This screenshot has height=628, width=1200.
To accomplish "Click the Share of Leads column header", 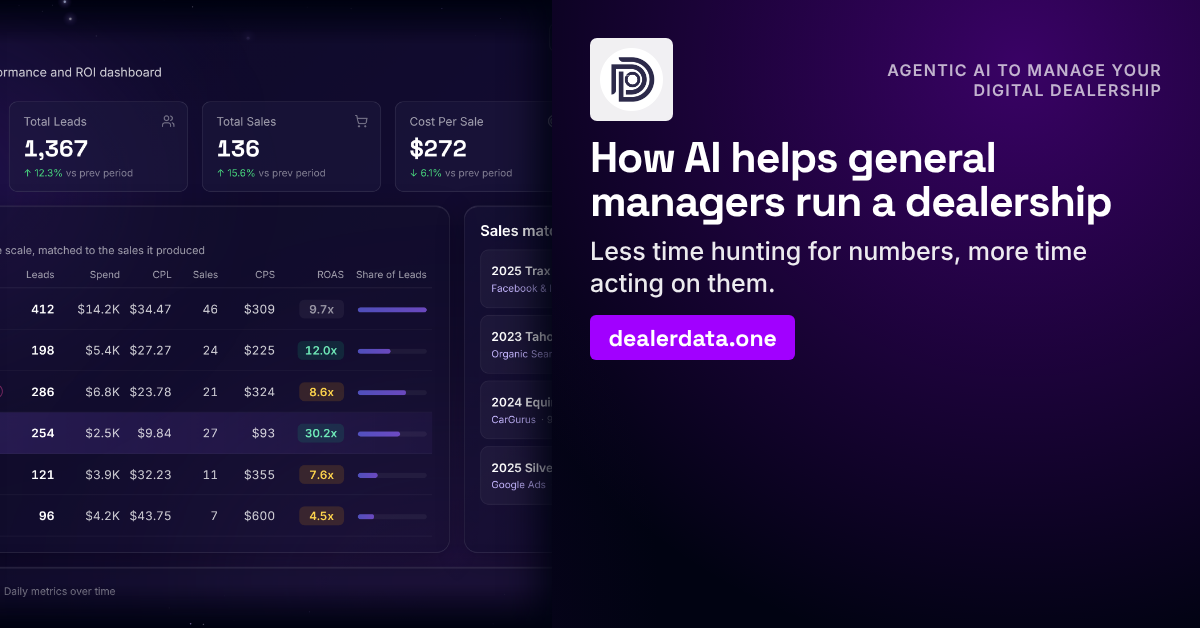I will 391,275.
